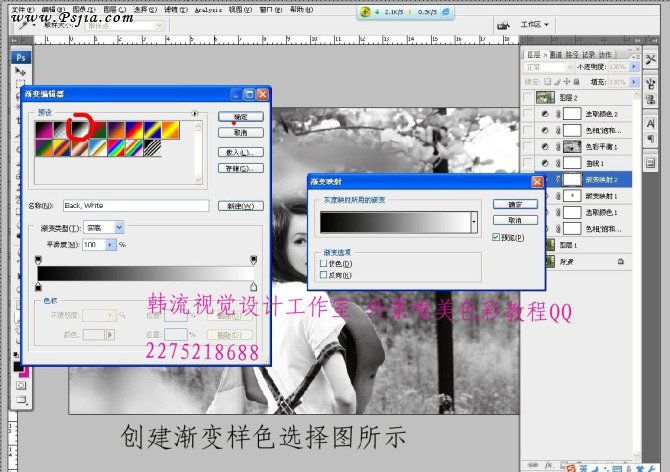This screenshot has height=472, width=670.
Task: Click the lock all padlock icon
Action: (x=576, y=82)
